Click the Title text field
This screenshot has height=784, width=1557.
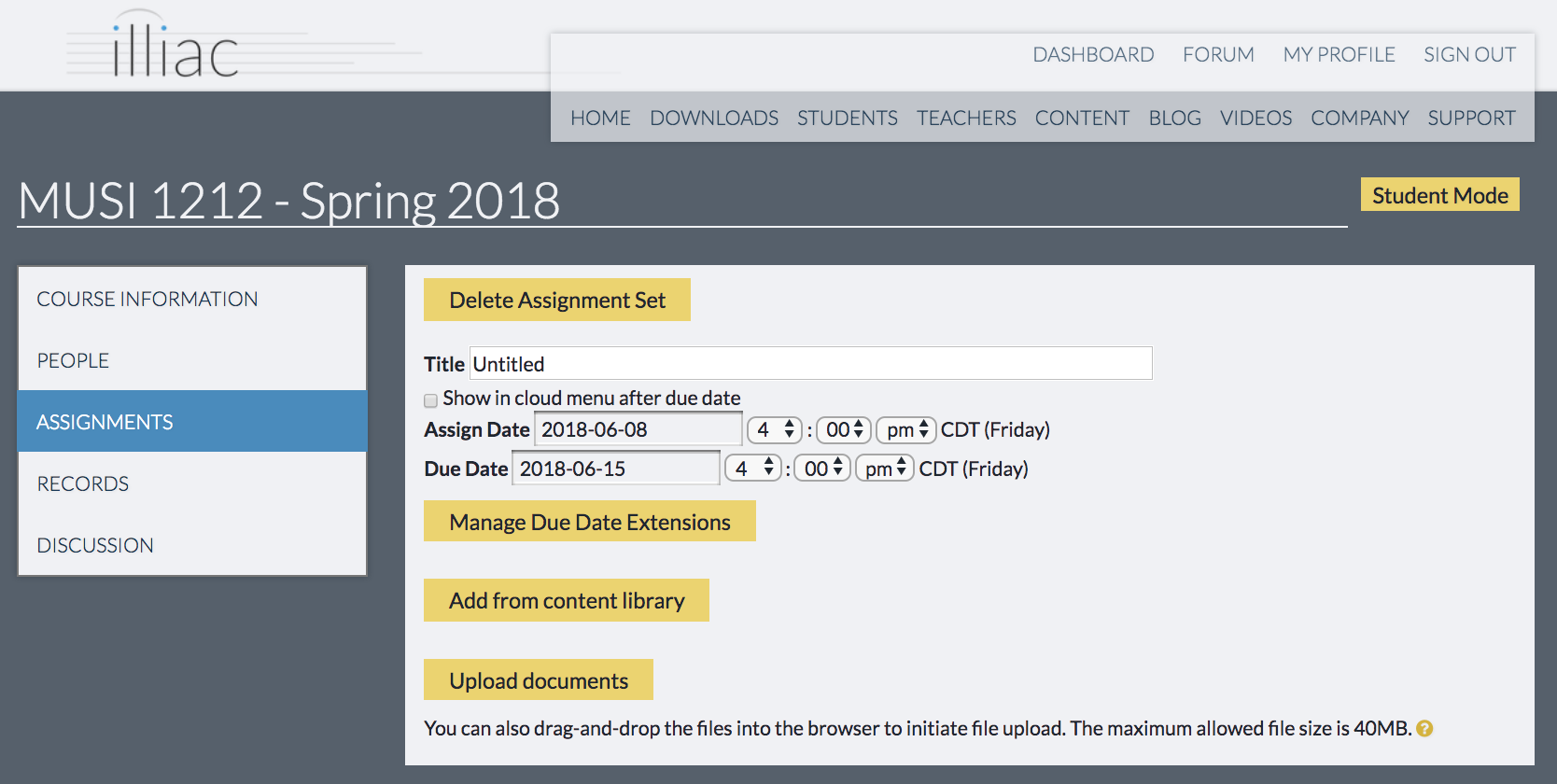810,363
